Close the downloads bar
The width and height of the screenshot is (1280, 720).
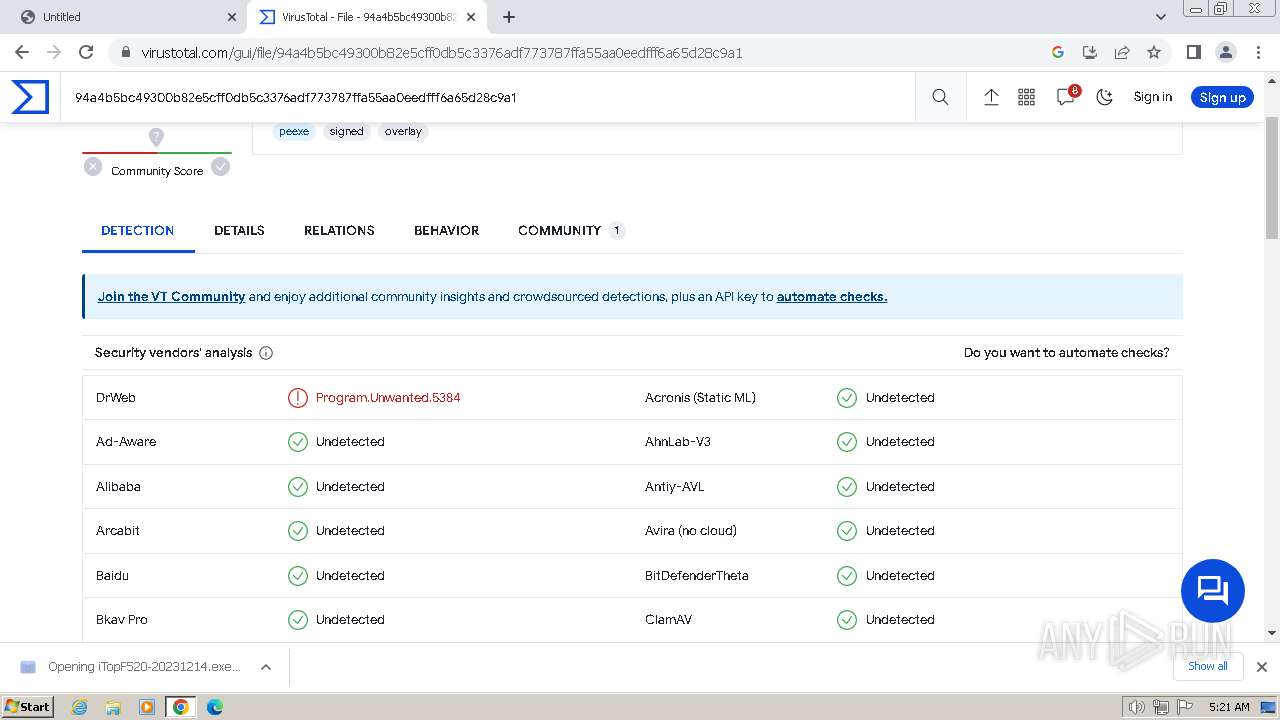point(1262,667)
